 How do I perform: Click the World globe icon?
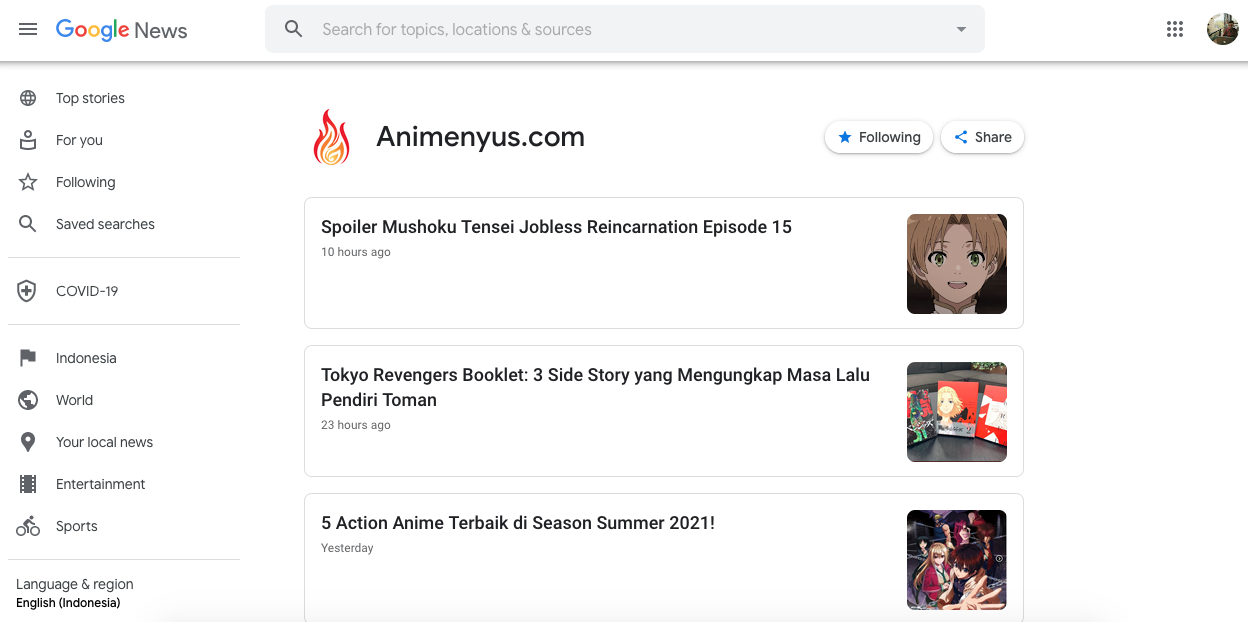[28, 400]
